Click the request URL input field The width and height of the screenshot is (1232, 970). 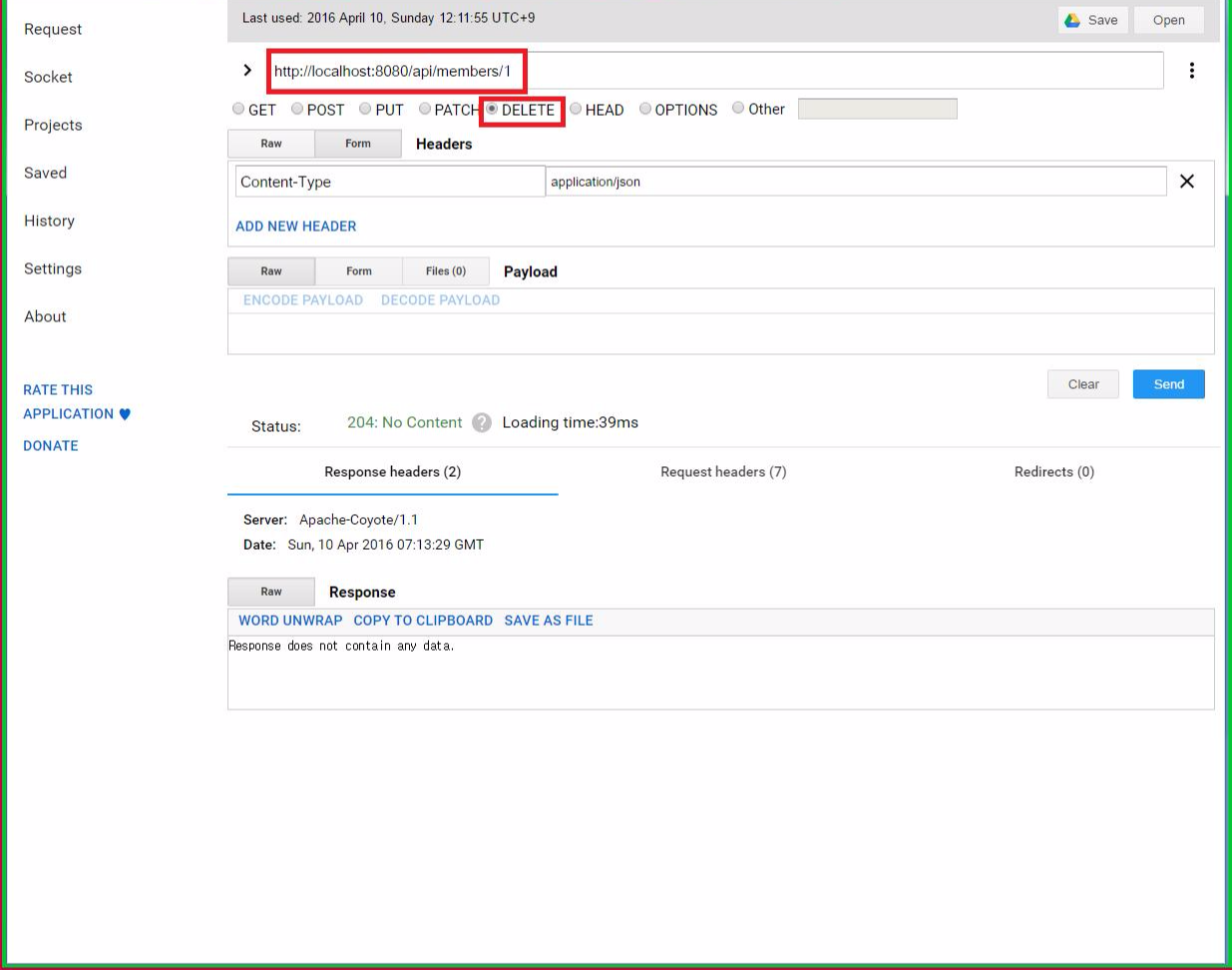[x=715, y=71]
